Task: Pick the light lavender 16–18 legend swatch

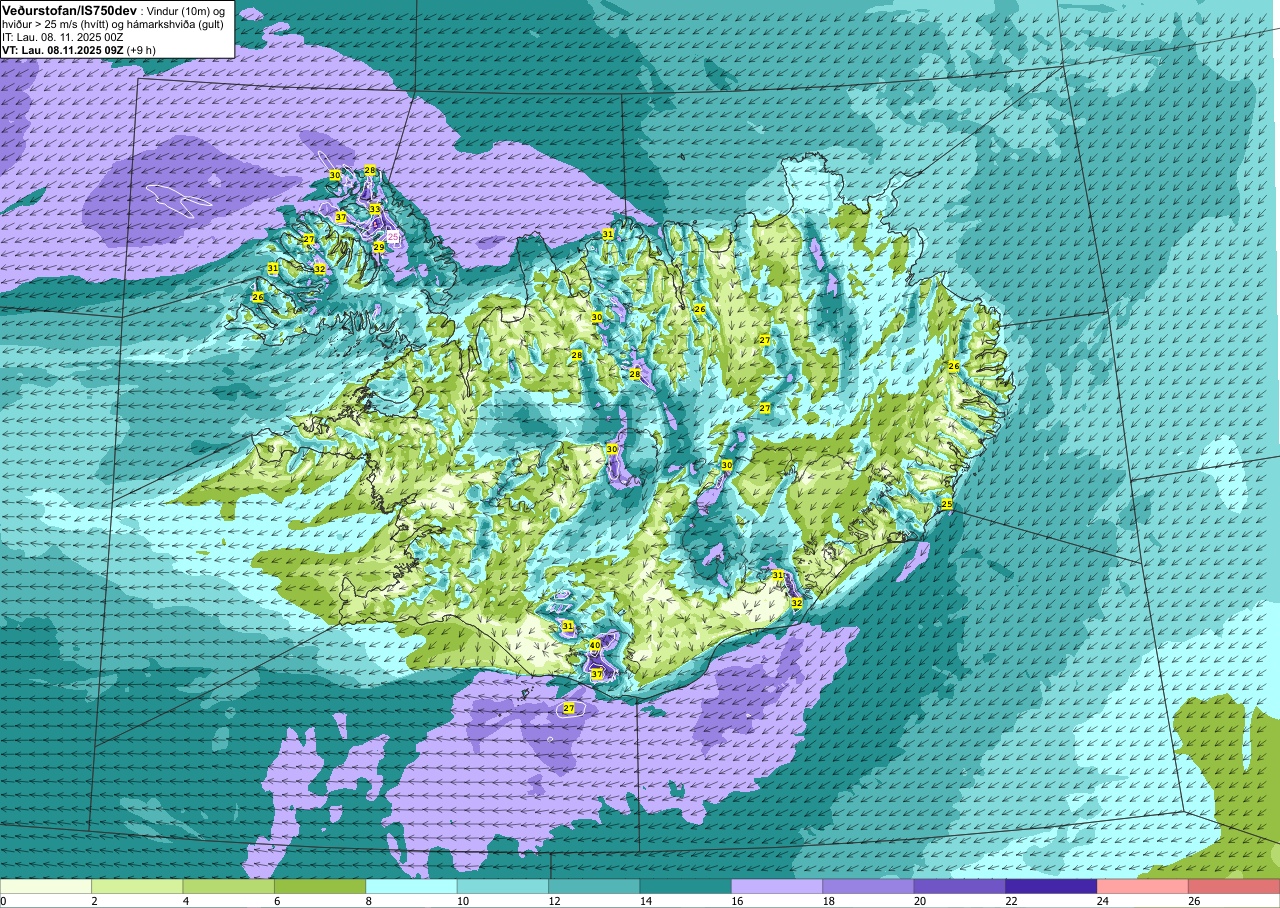Action: click(777, 886)
